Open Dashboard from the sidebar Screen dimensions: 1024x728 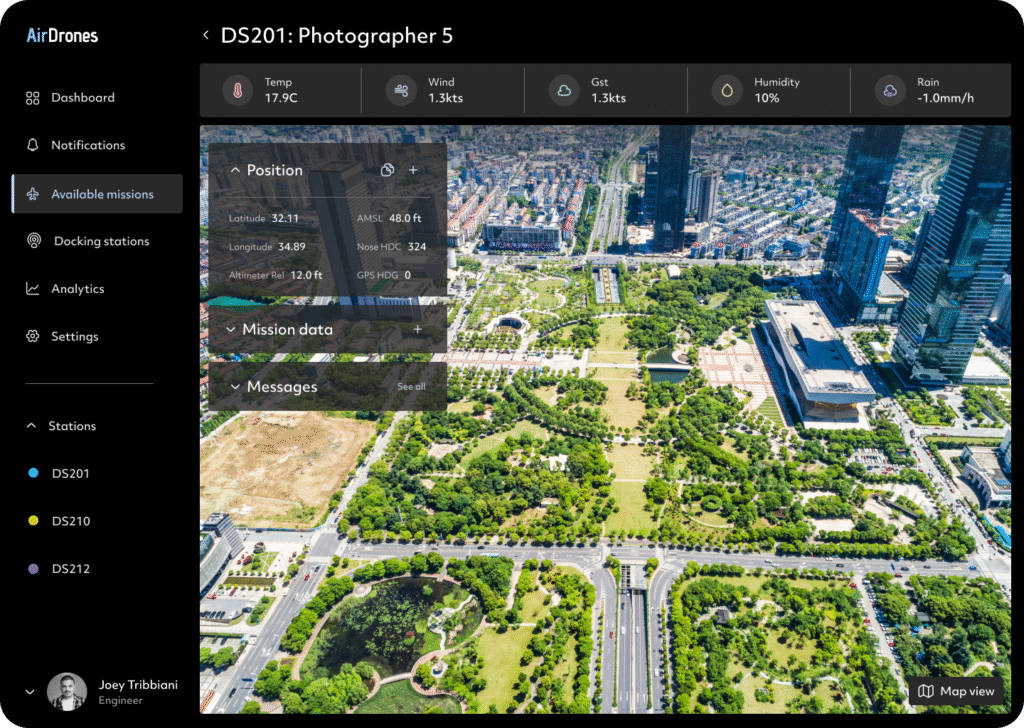(x=82, y=98)
